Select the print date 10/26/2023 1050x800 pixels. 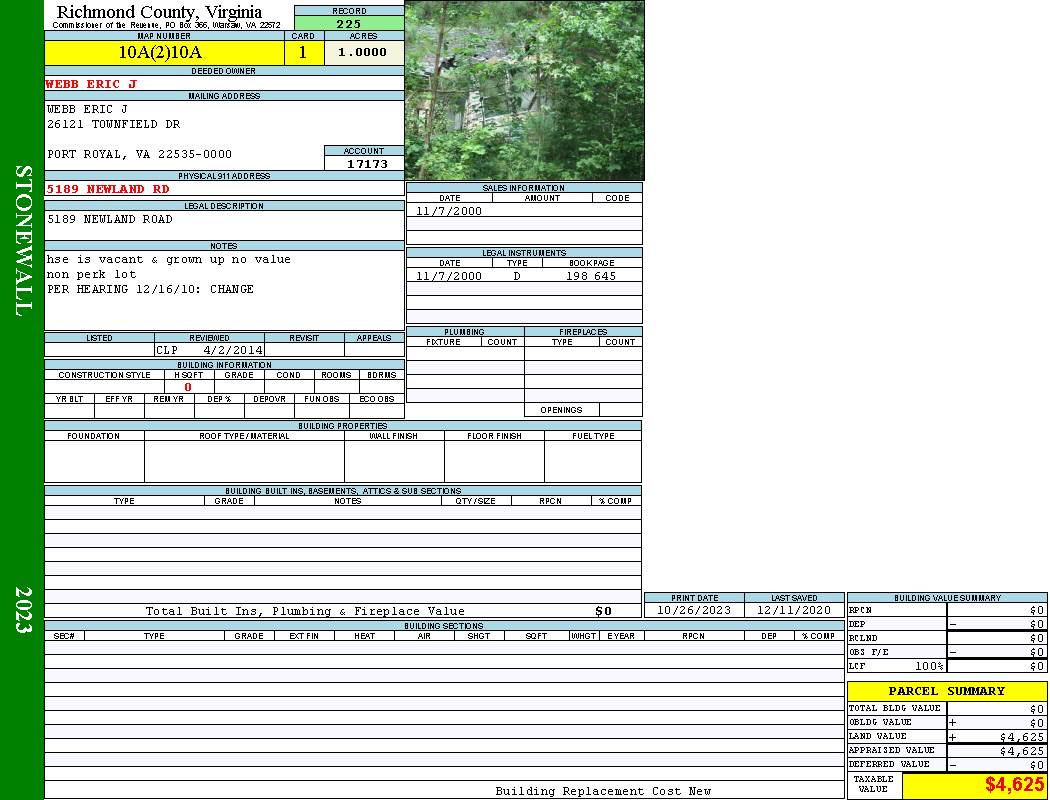coord(693,610)
